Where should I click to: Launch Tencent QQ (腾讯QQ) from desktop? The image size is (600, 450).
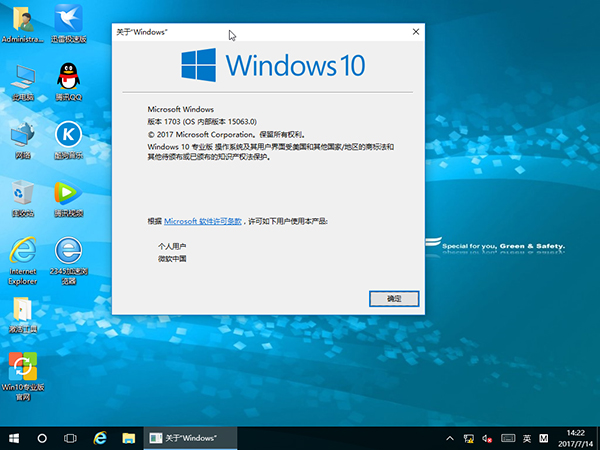[68, 78]
